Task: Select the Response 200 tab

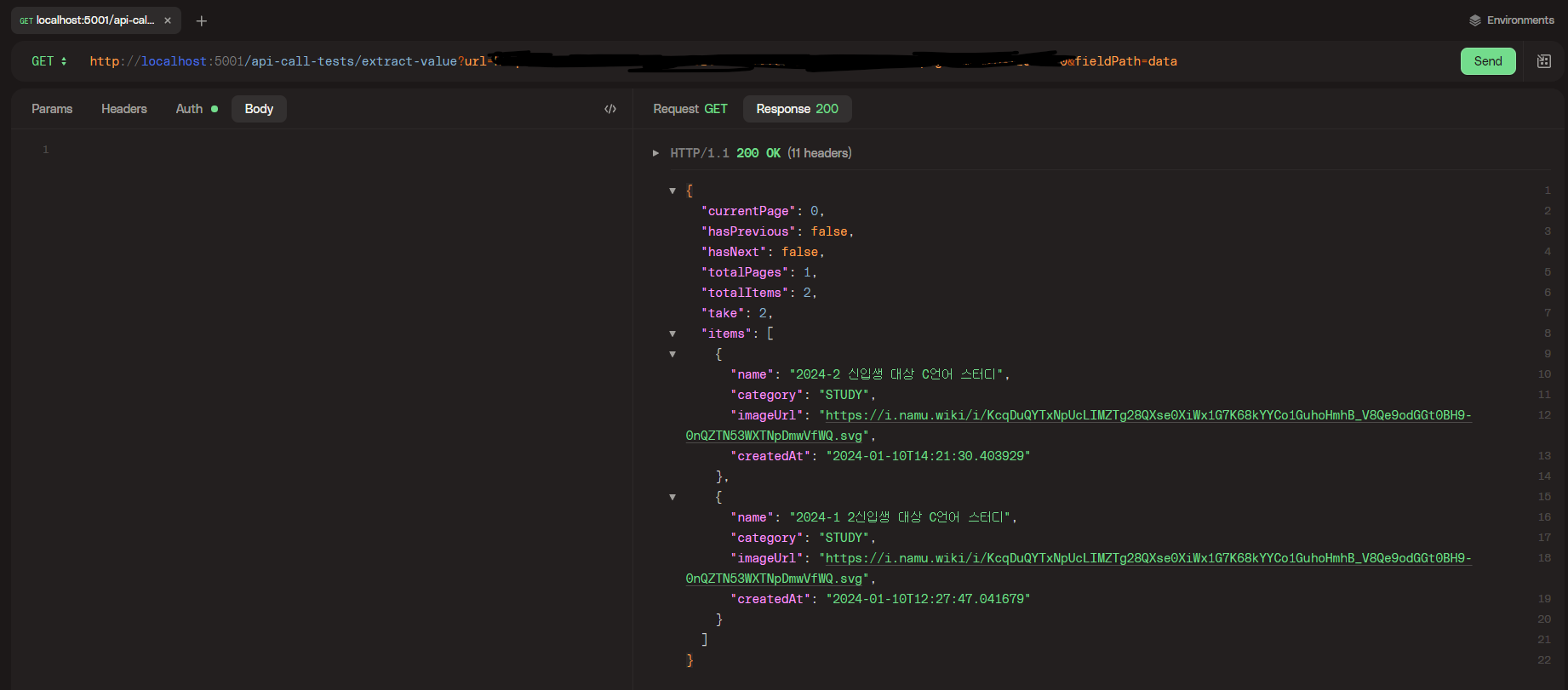Action: point(797,109)
